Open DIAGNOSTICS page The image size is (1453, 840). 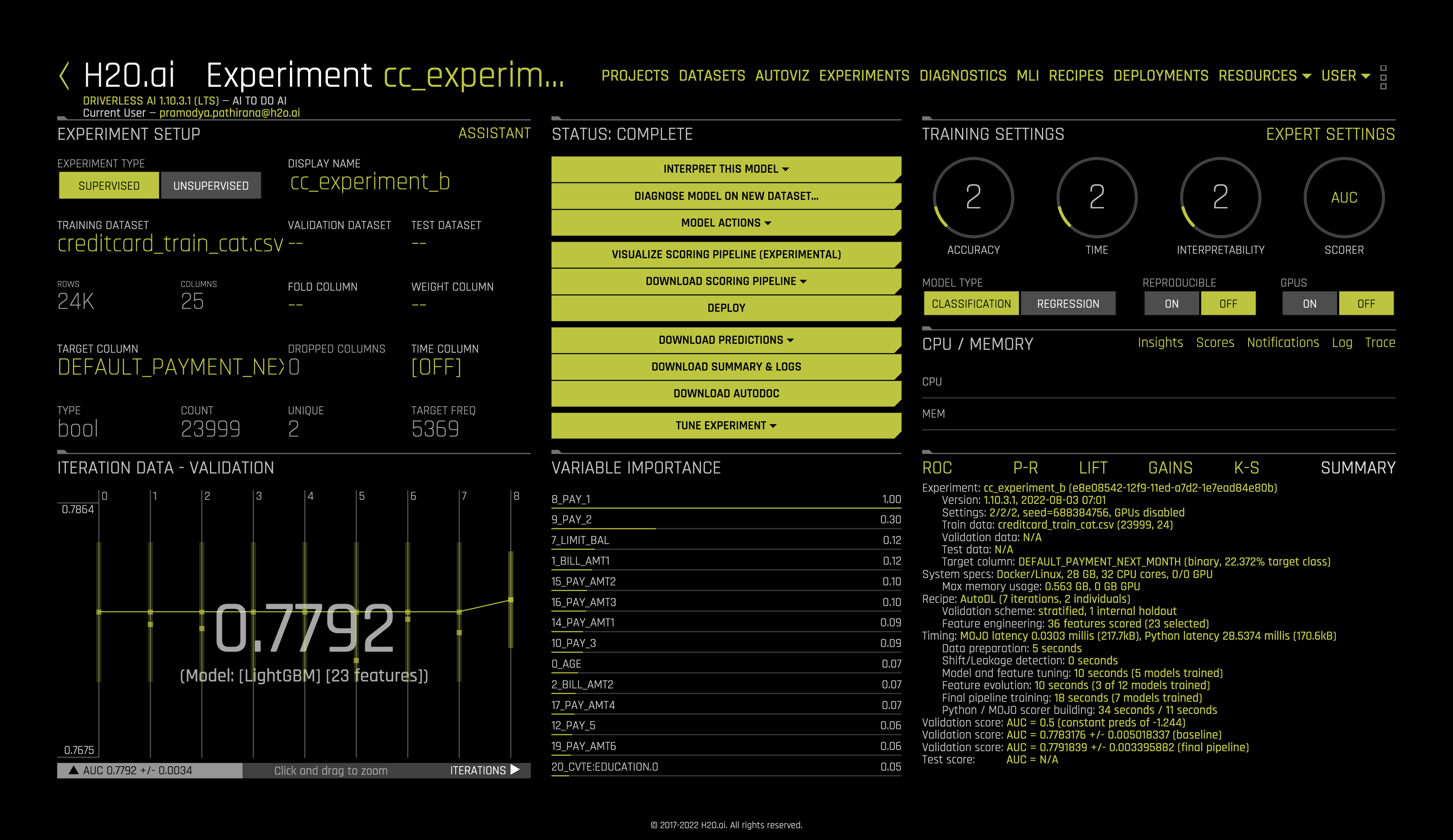point(962,75)
